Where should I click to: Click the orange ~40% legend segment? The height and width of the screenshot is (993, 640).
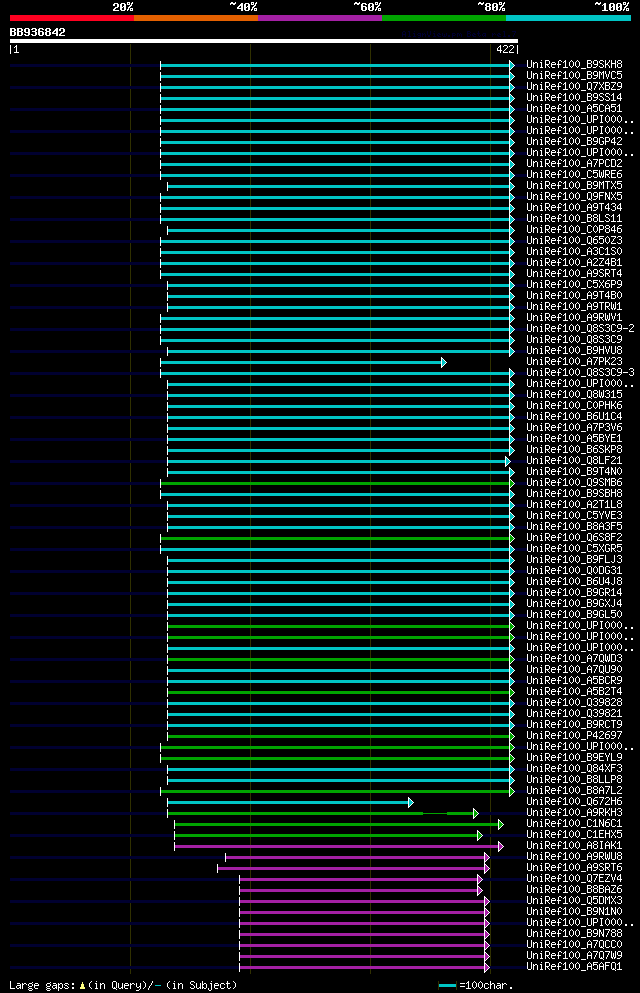pyautogui.click(x=196, y=18)
